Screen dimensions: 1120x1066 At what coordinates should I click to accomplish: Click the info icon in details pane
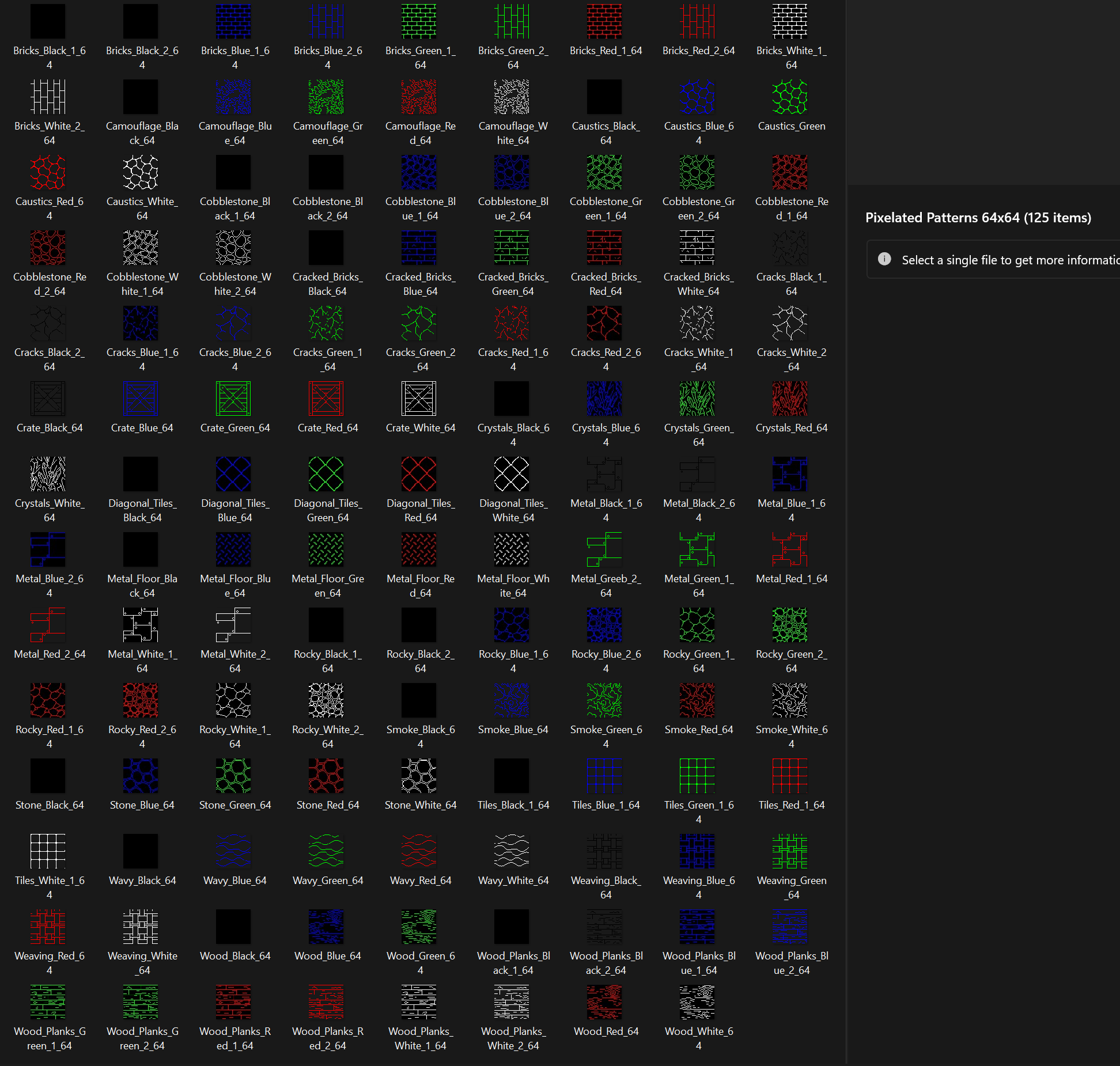tap(884, 259)
